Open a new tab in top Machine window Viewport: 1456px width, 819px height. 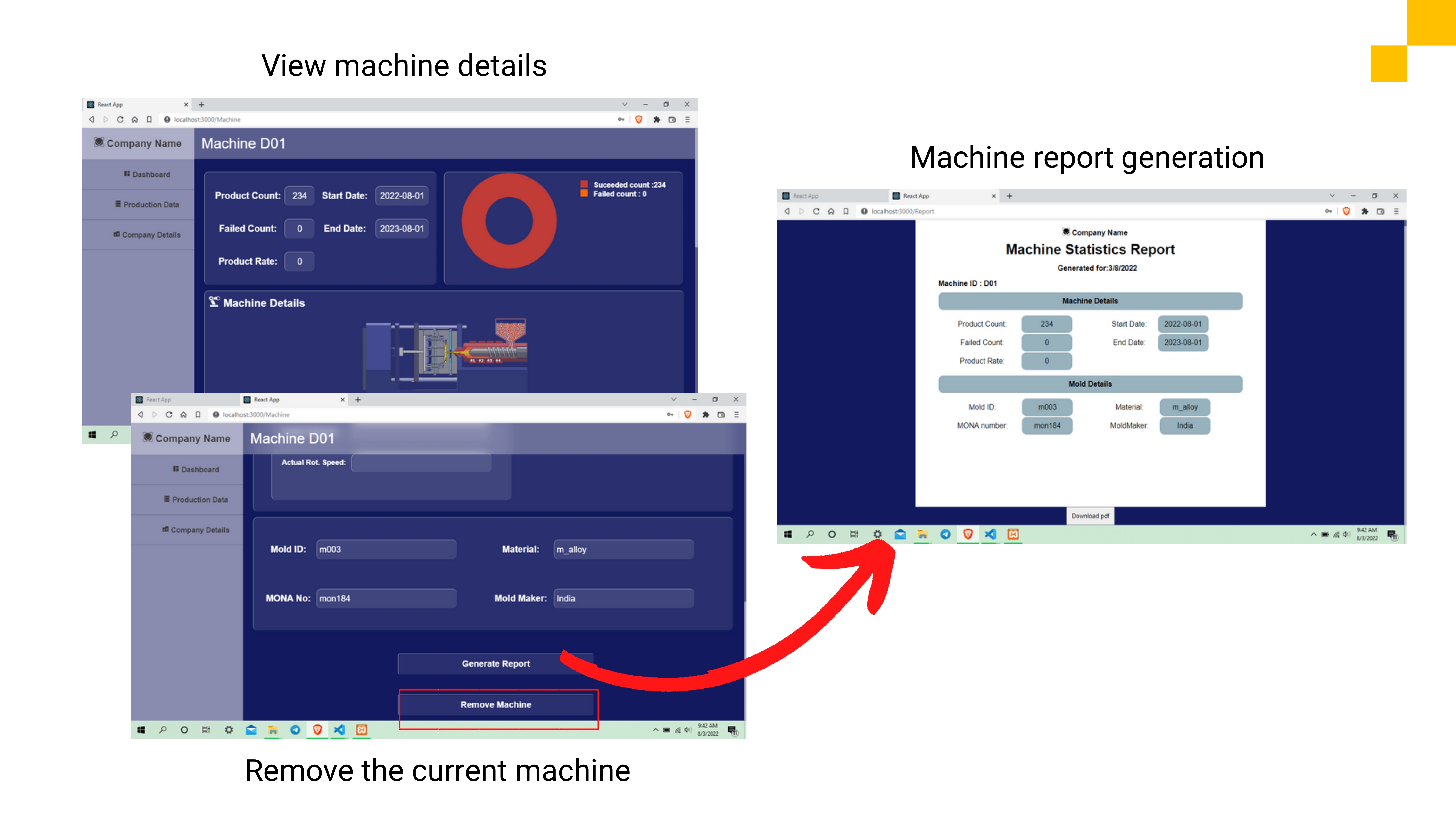point(201,105)
